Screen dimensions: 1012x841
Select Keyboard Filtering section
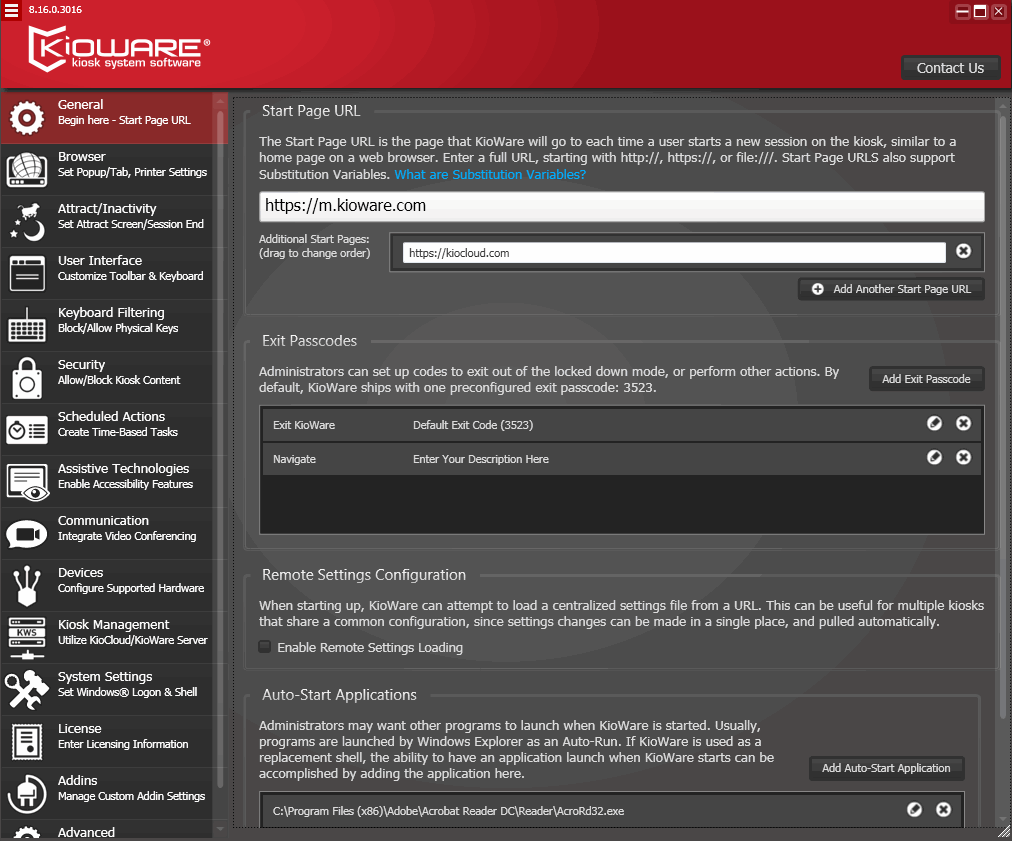click(107, 325)
